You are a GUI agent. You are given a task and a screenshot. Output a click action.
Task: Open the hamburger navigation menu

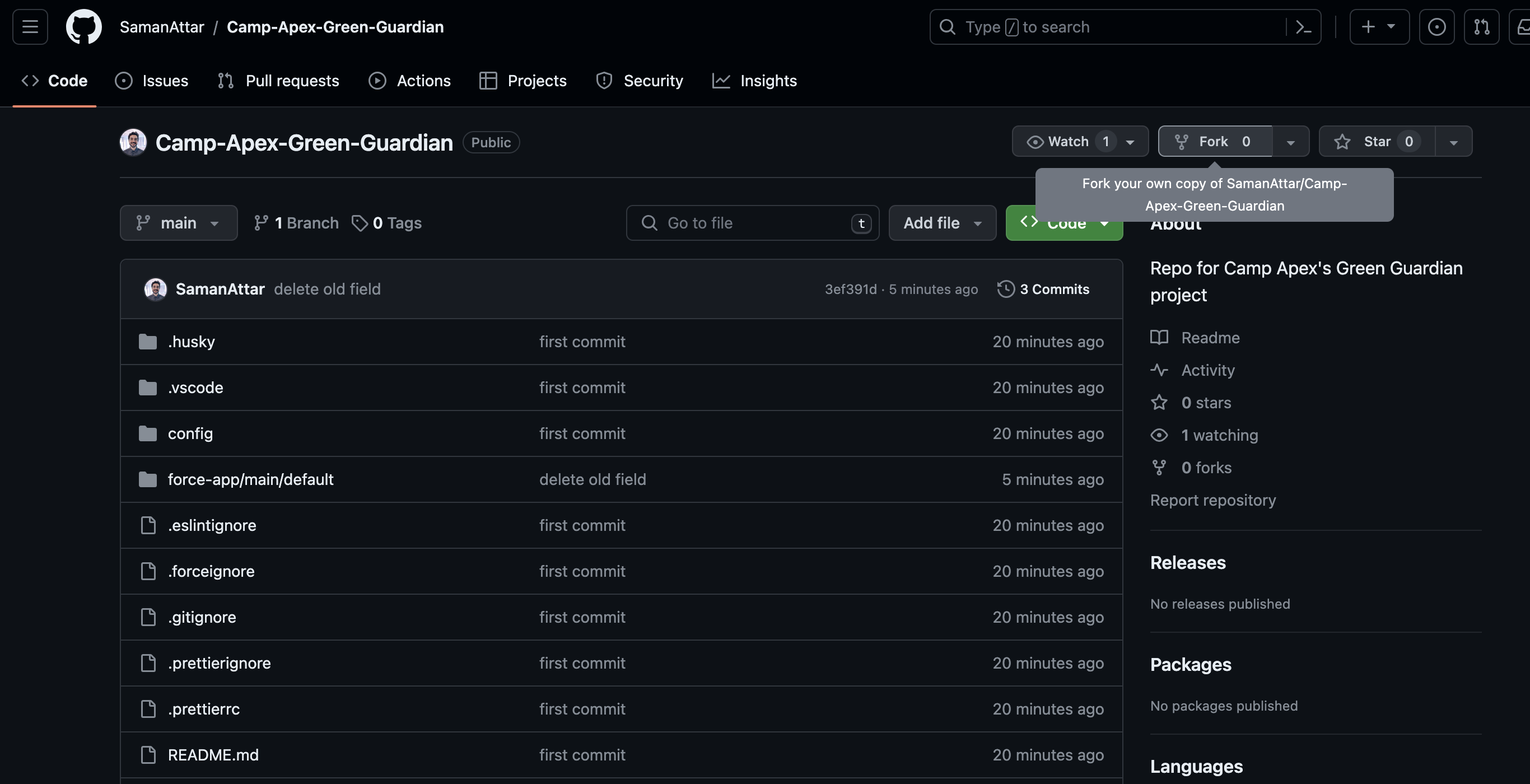click(30, 27)
